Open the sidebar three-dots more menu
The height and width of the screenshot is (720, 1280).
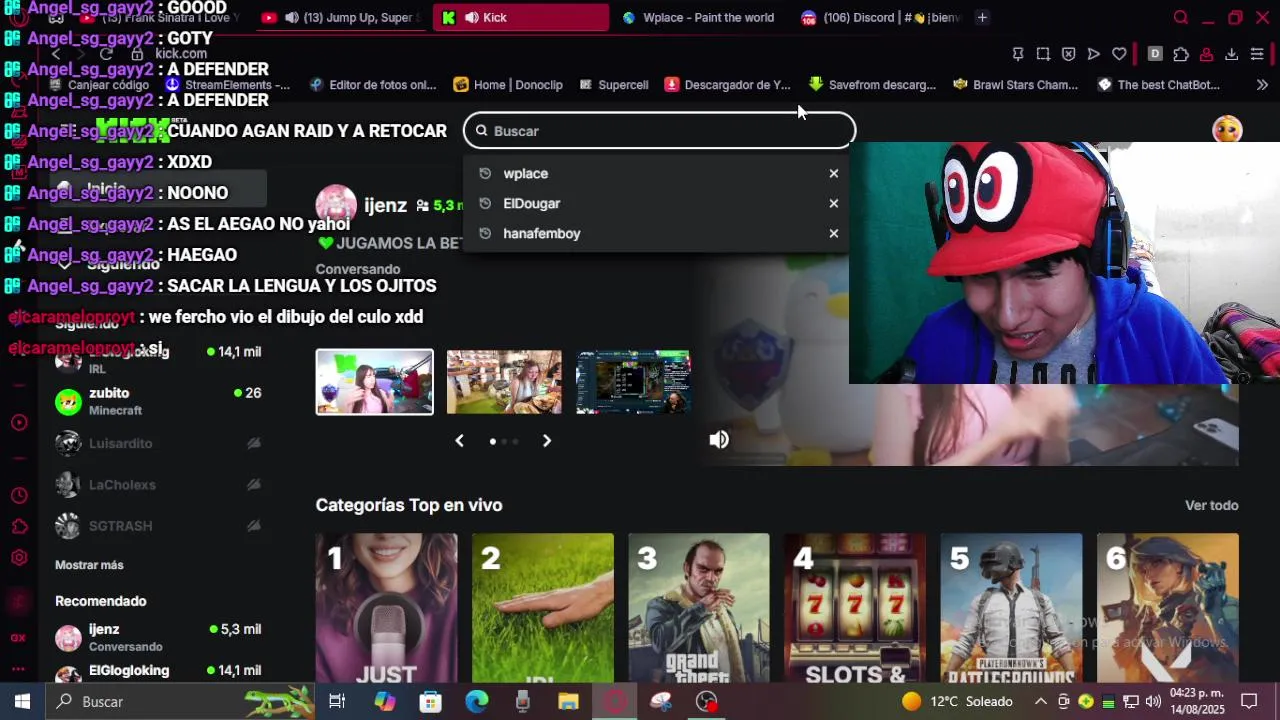coord(19,669)
